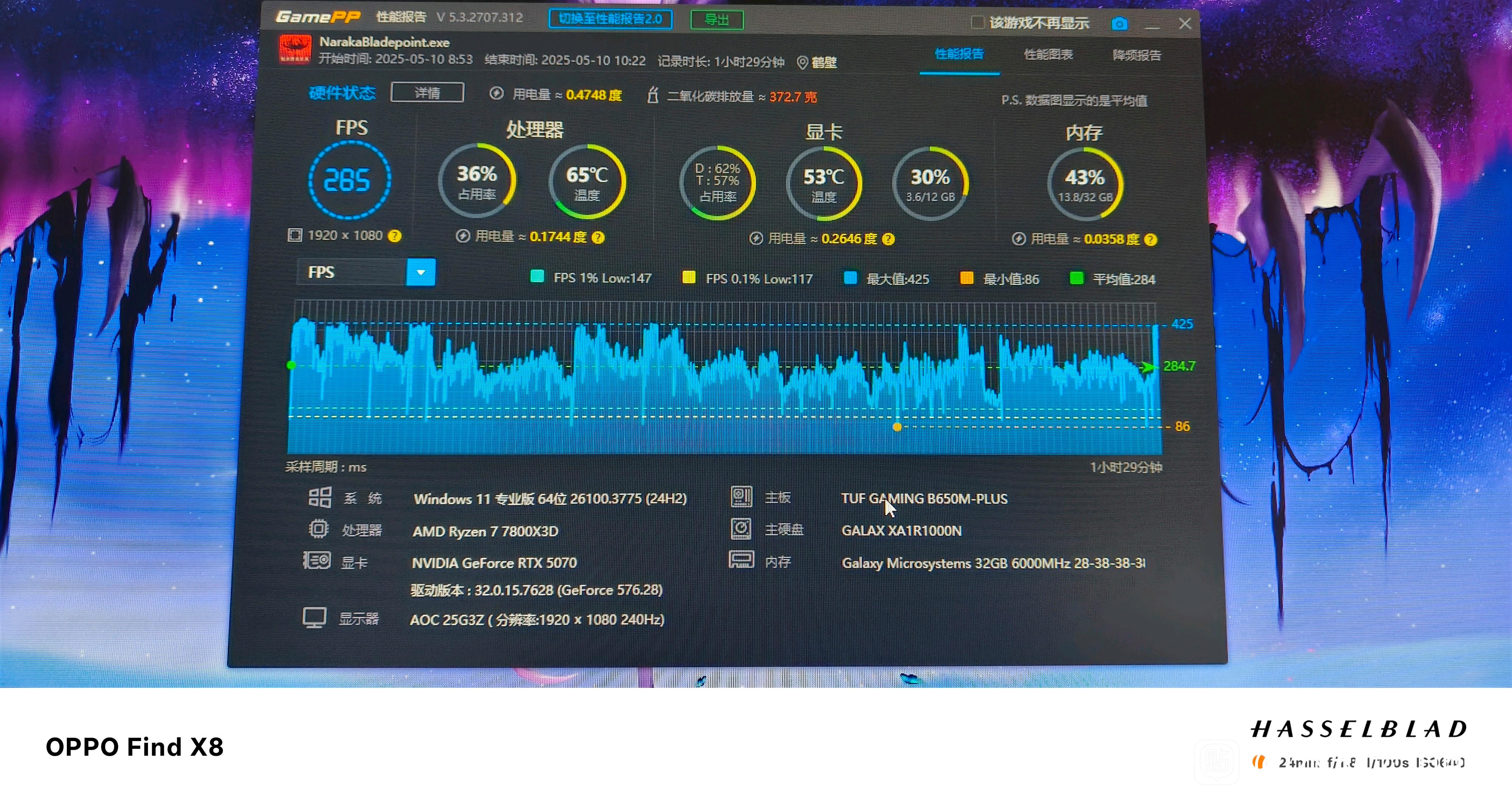
Task: Click NarakaBladepoint.exe process name
Action: coord(384,42)
